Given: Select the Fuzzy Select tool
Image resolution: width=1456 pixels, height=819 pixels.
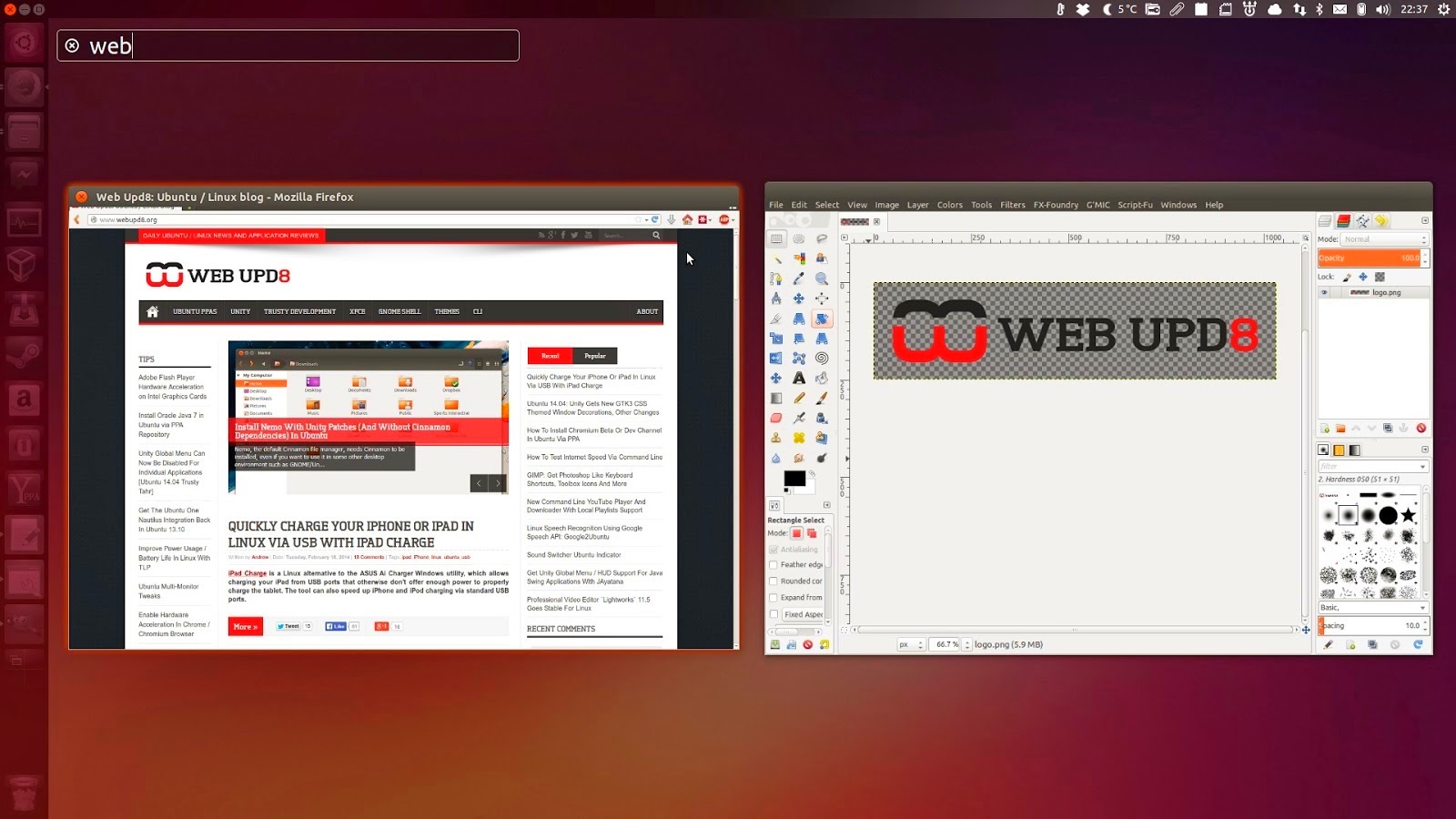Looking at the screenshot, I should (776, 259).
